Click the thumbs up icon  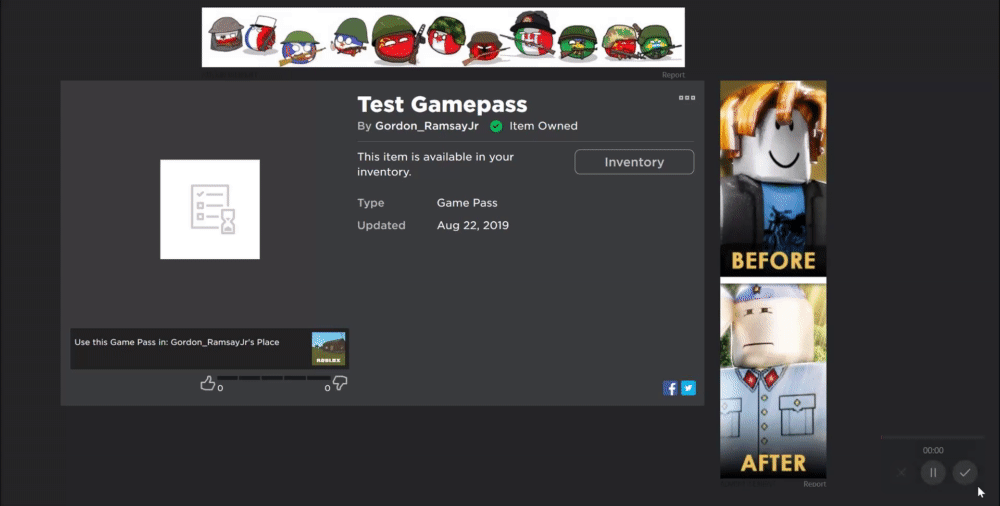click(207, 383)
